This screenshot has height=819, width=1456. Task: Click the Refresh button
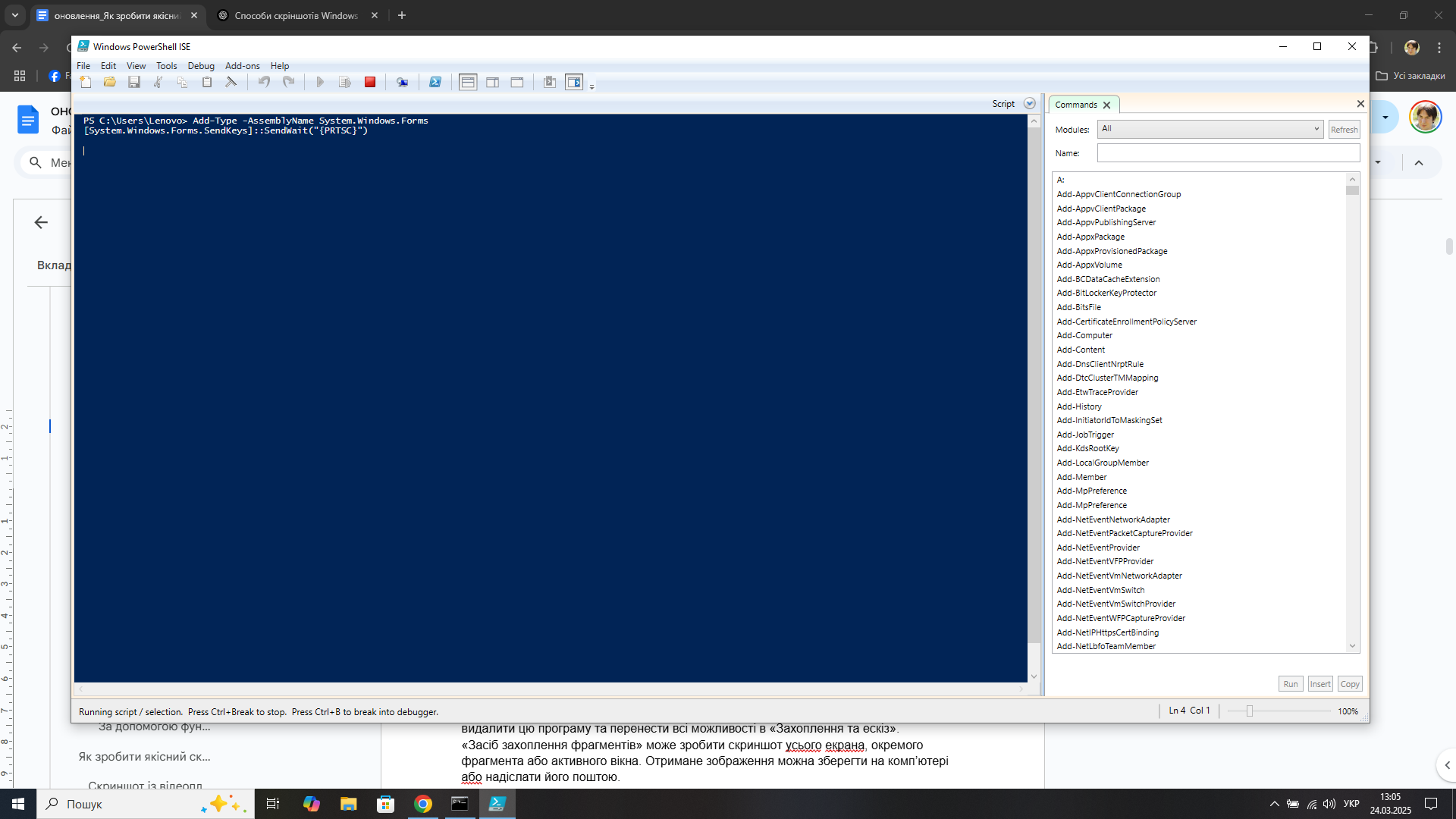tap(1344, 130)
